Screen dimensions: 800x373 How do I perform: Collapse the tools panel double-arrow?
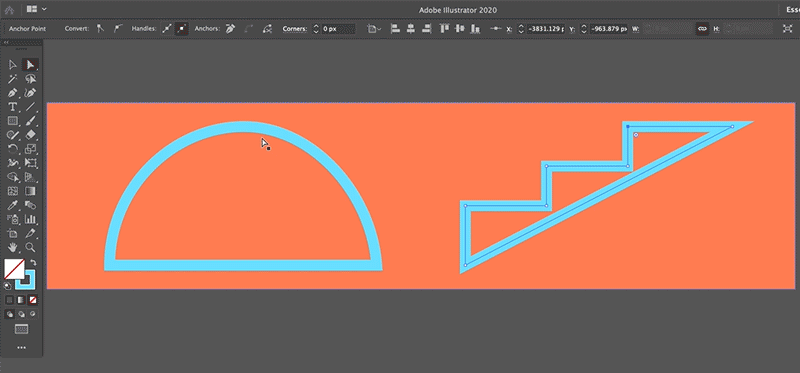7,43
